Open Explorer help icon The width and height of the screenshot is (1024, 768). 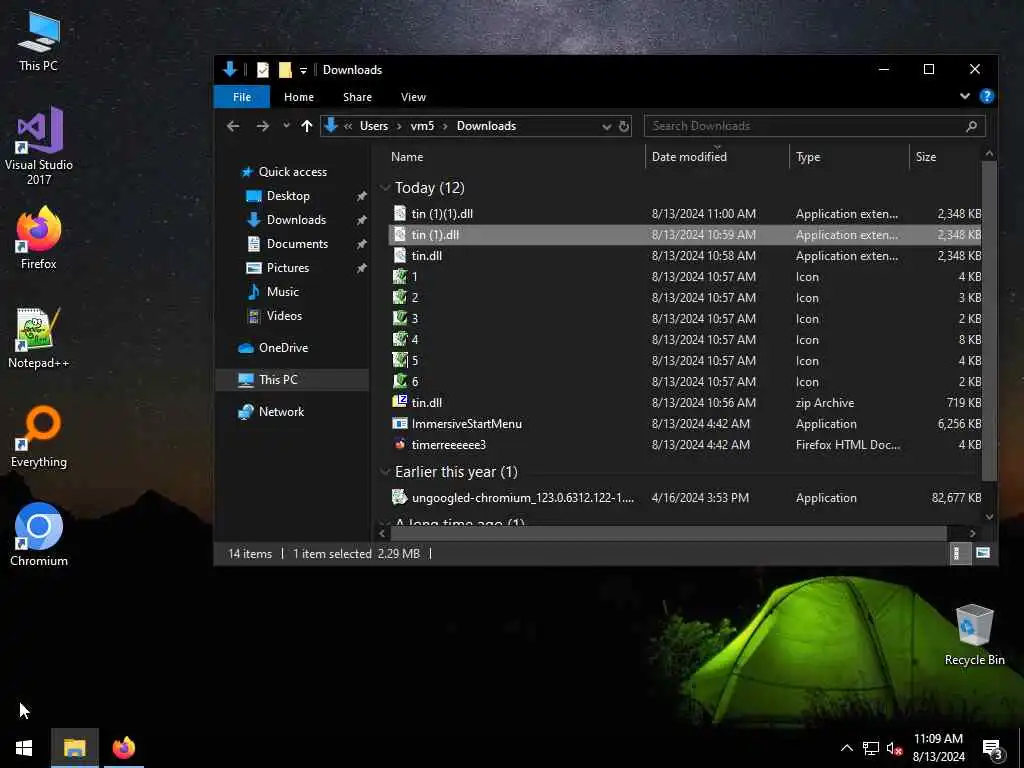point(987,96)
